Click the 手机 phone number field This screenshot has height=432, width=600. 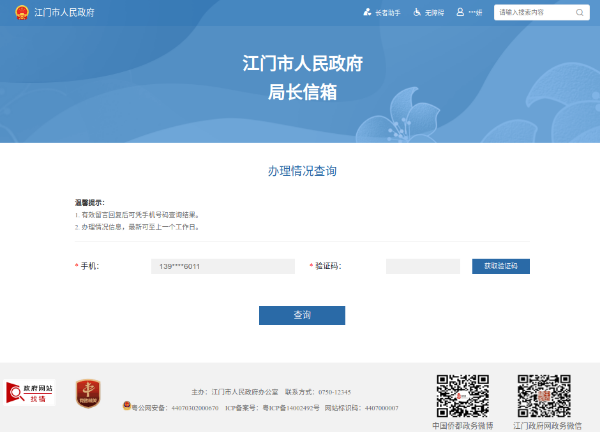223,266
